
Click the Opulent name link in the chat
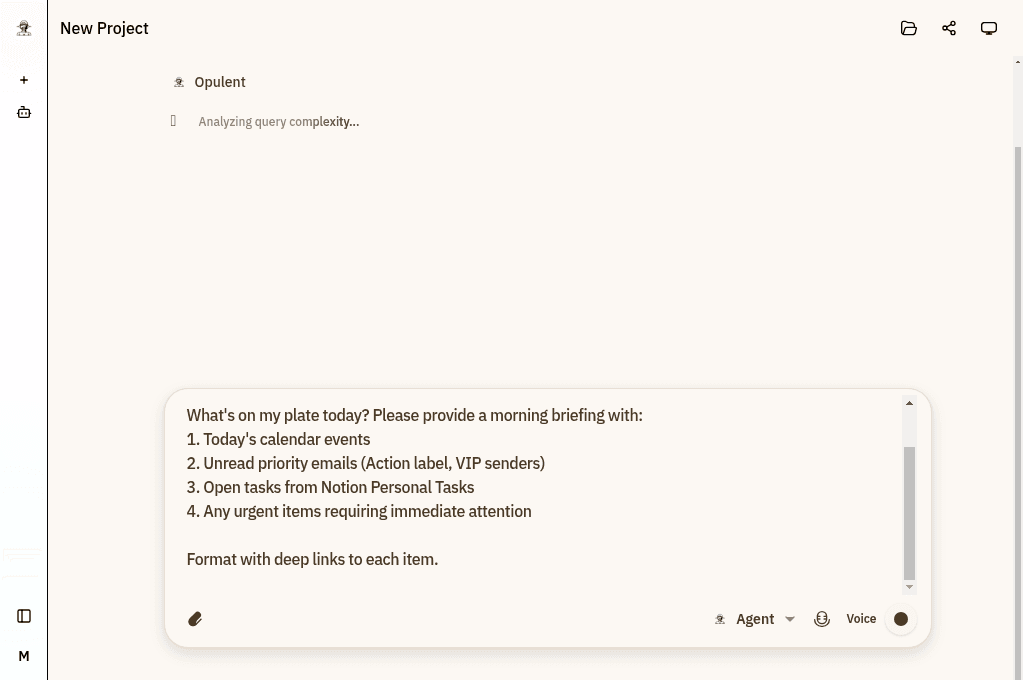click(x=220, y=81)
